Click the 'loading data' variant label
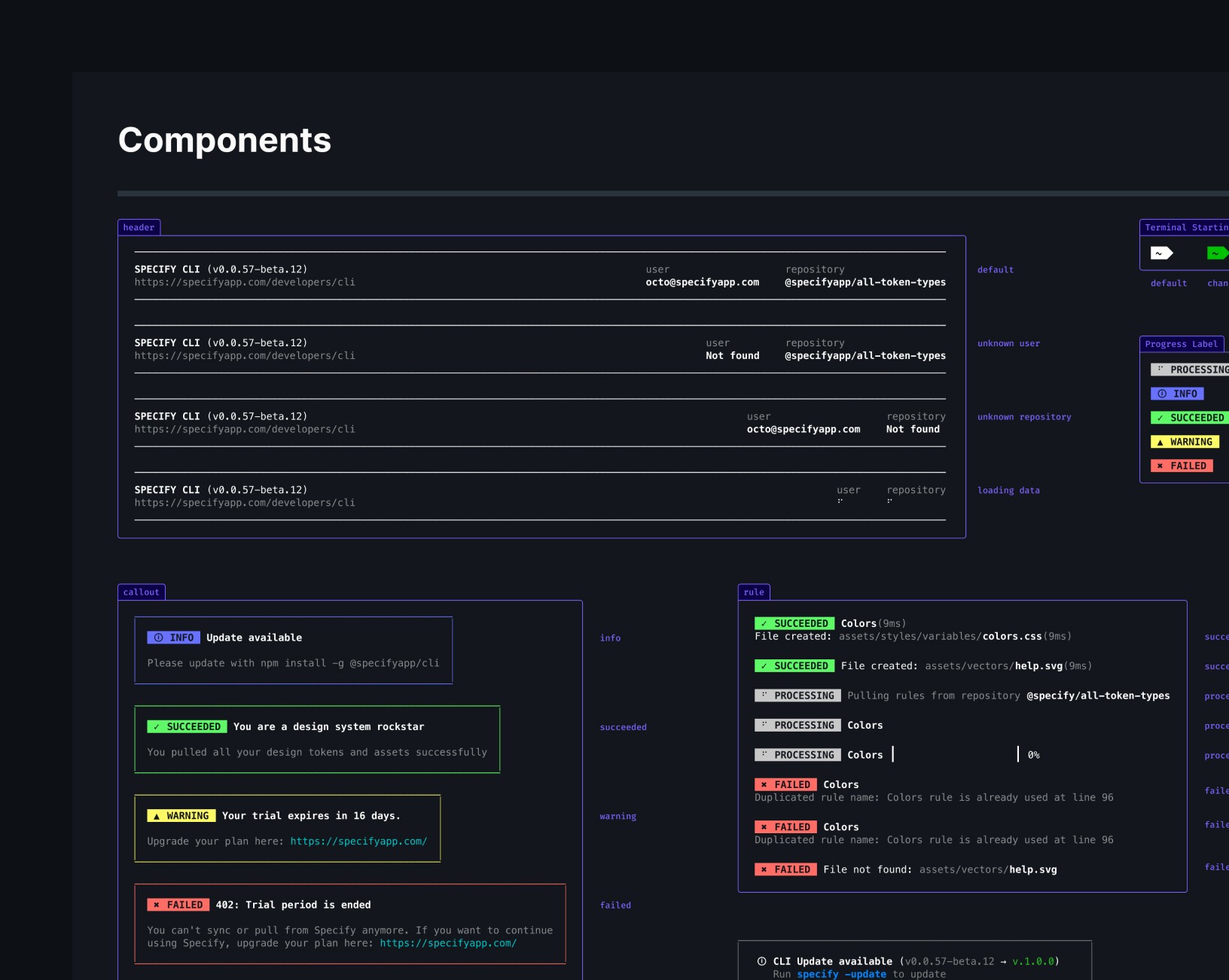This screenshot has width=1229, height=980. pos(1008,491)
